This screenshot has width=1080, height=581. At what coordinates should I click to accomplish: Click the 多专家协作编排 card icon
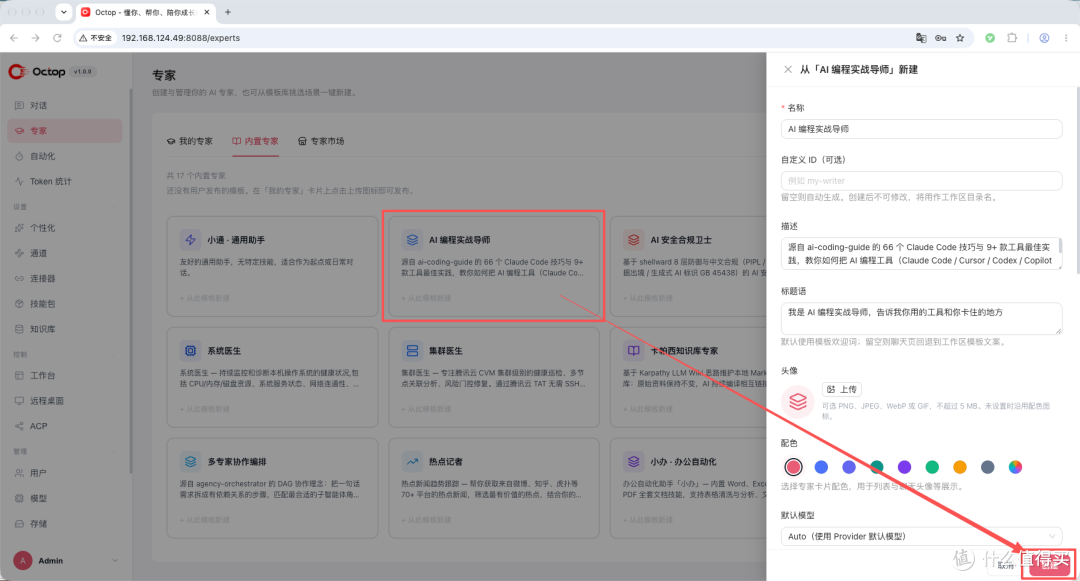coord(190,461)
